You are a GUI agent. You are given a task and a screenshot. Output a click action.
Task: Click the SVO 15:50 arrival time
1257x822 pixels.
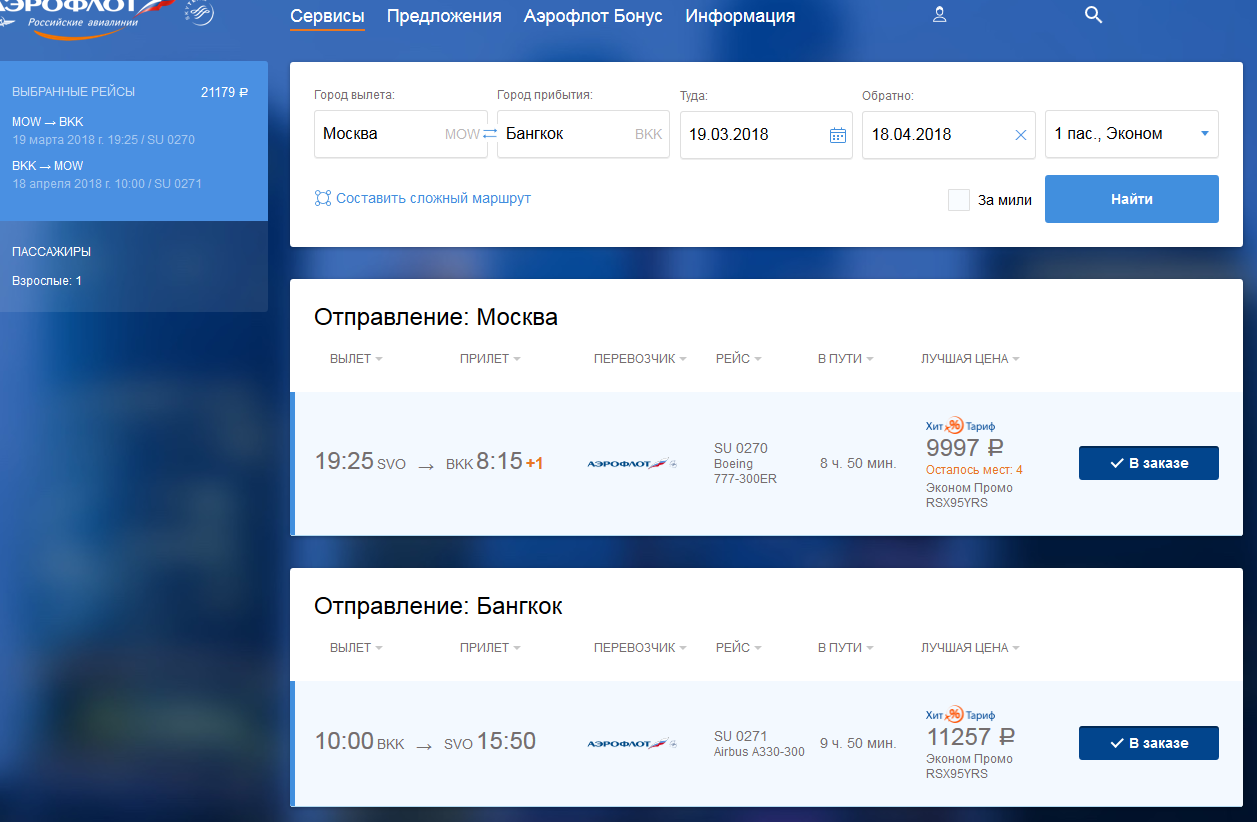[x=490, y=742]
